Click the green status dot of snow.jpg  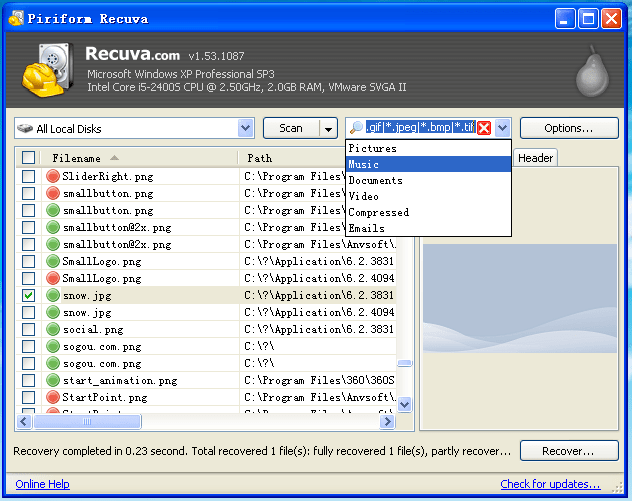(53, 296)
